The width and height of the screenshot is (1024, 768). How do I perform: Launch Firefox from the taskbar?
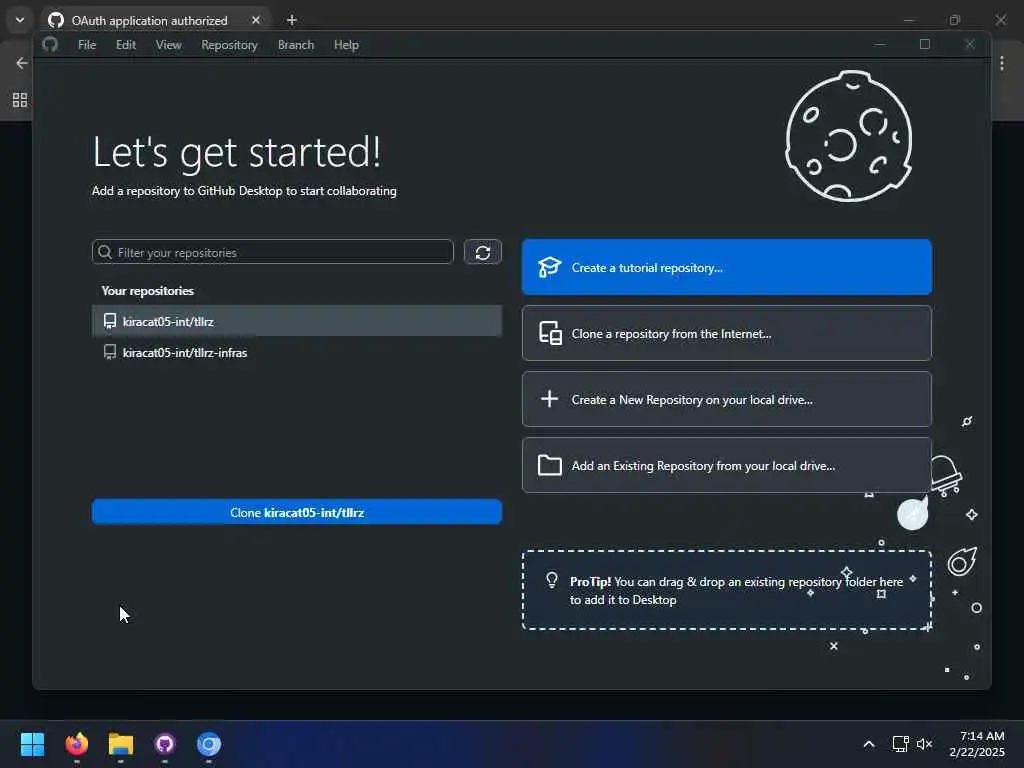tap(77, 744)
